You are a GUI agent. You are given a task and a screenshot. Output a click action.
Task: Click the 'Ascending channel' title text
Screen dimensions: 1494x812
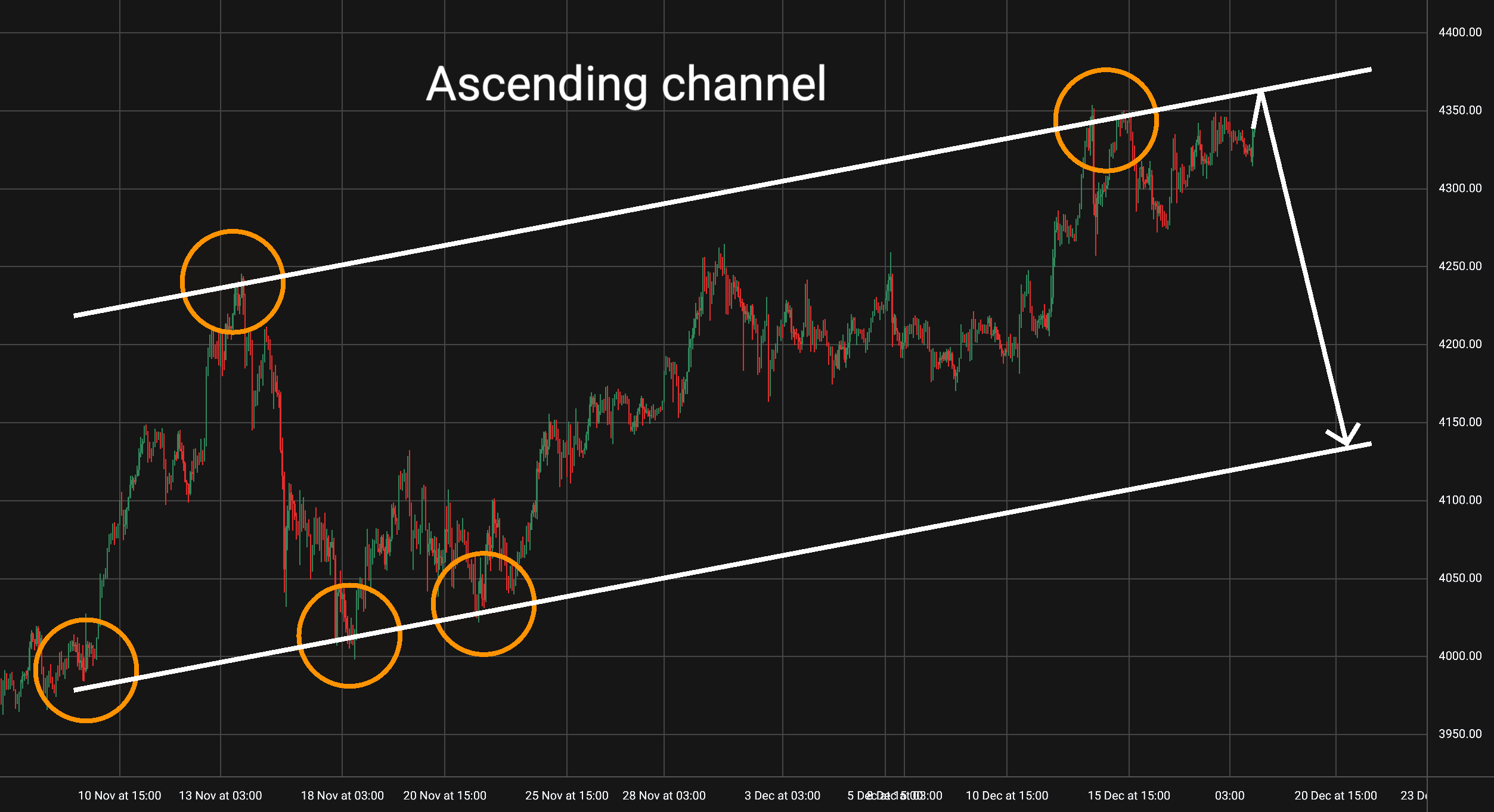point(626,85)
